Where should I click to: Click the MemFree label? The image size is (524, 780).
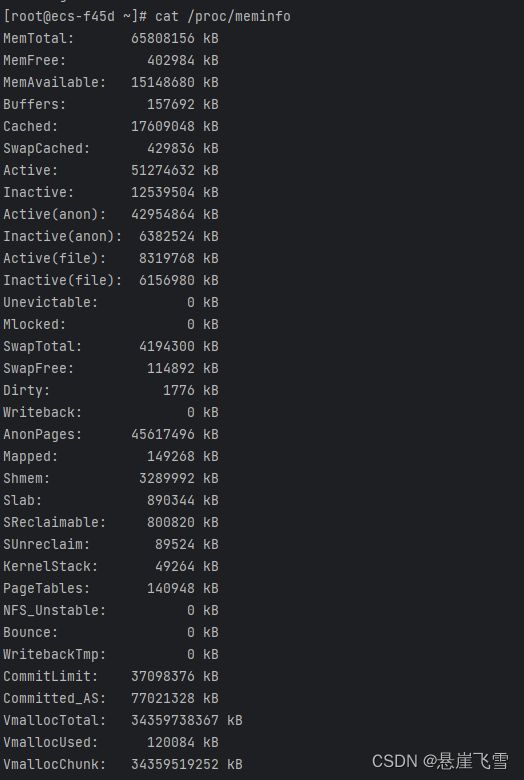[x=35, y=60]
